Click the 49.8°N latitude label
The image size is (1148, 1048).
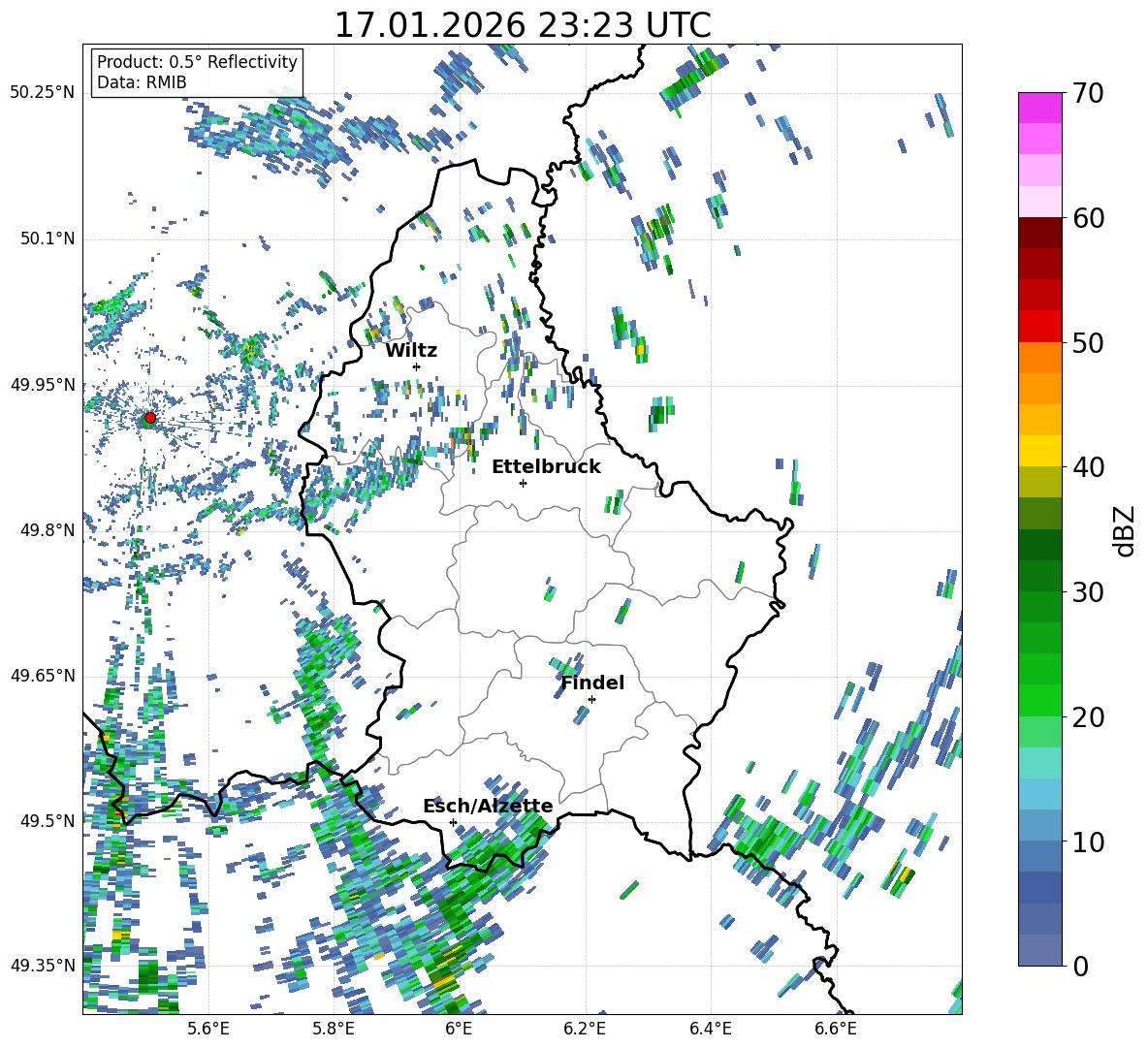tap(47, 530)
